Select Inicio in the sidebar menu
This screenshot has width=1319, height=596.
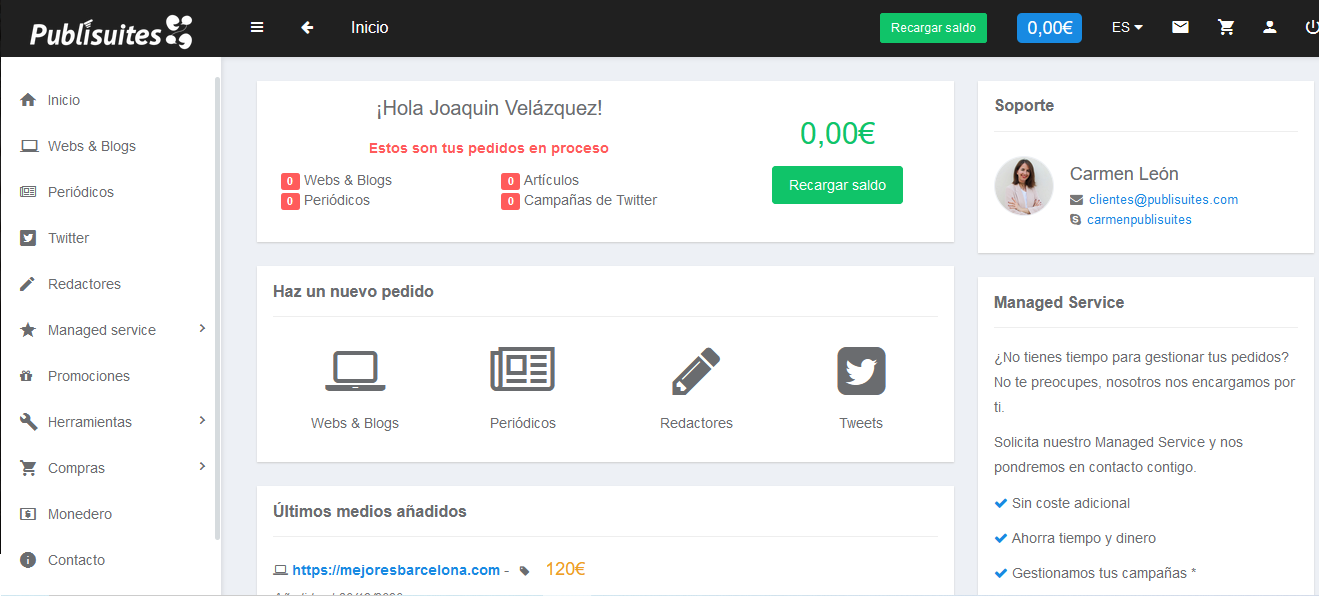62,99
